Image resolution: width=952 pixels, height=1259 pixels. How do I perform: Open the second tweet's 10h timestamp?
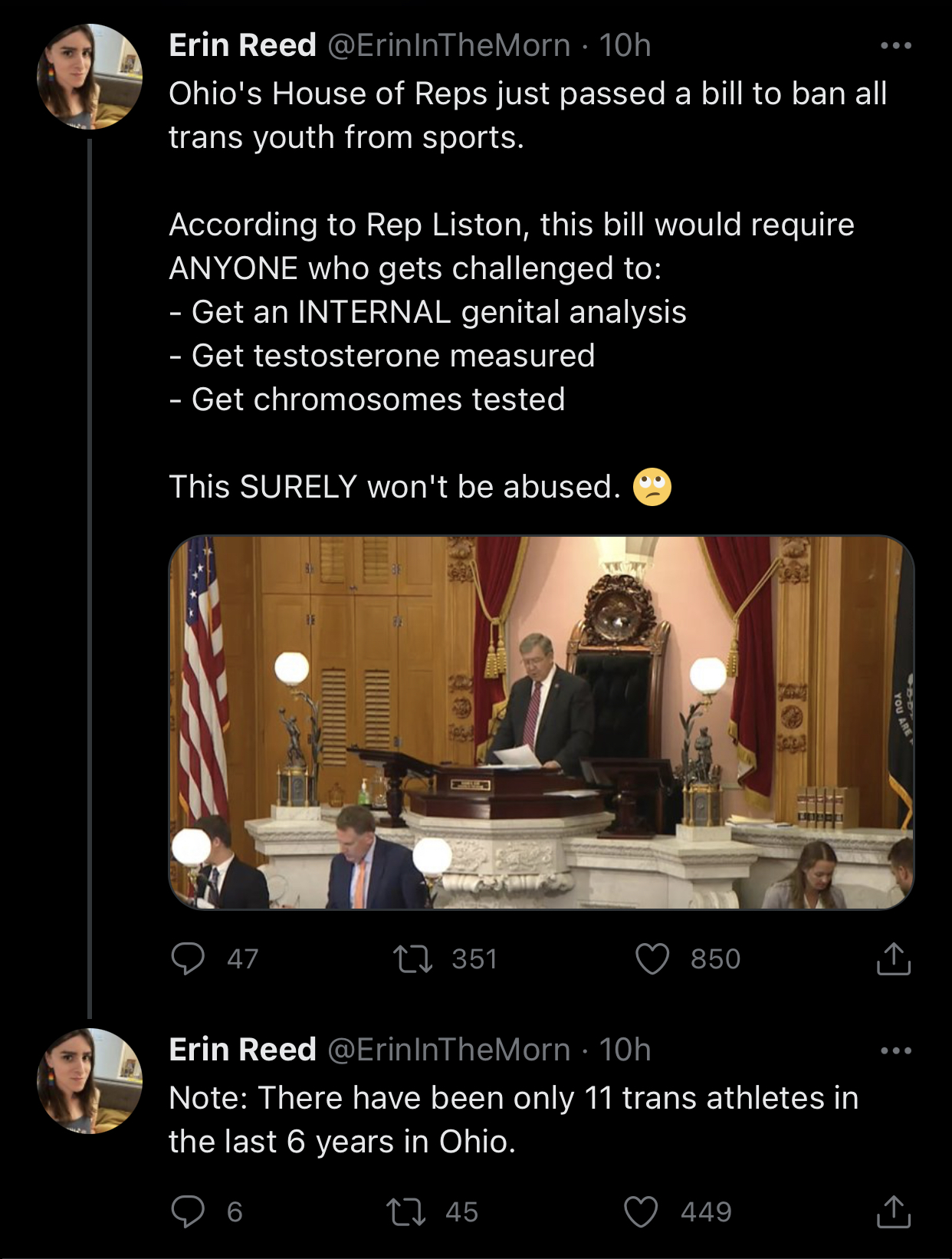tap(625, 1050)
